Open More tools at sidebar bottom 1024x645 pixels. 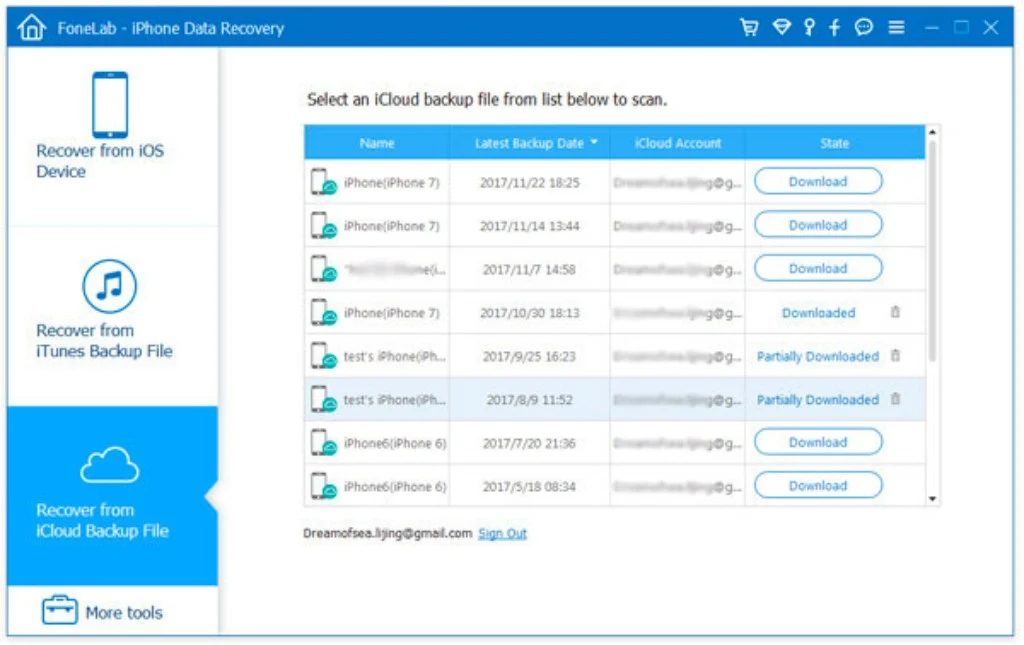(x=113, y=610)
